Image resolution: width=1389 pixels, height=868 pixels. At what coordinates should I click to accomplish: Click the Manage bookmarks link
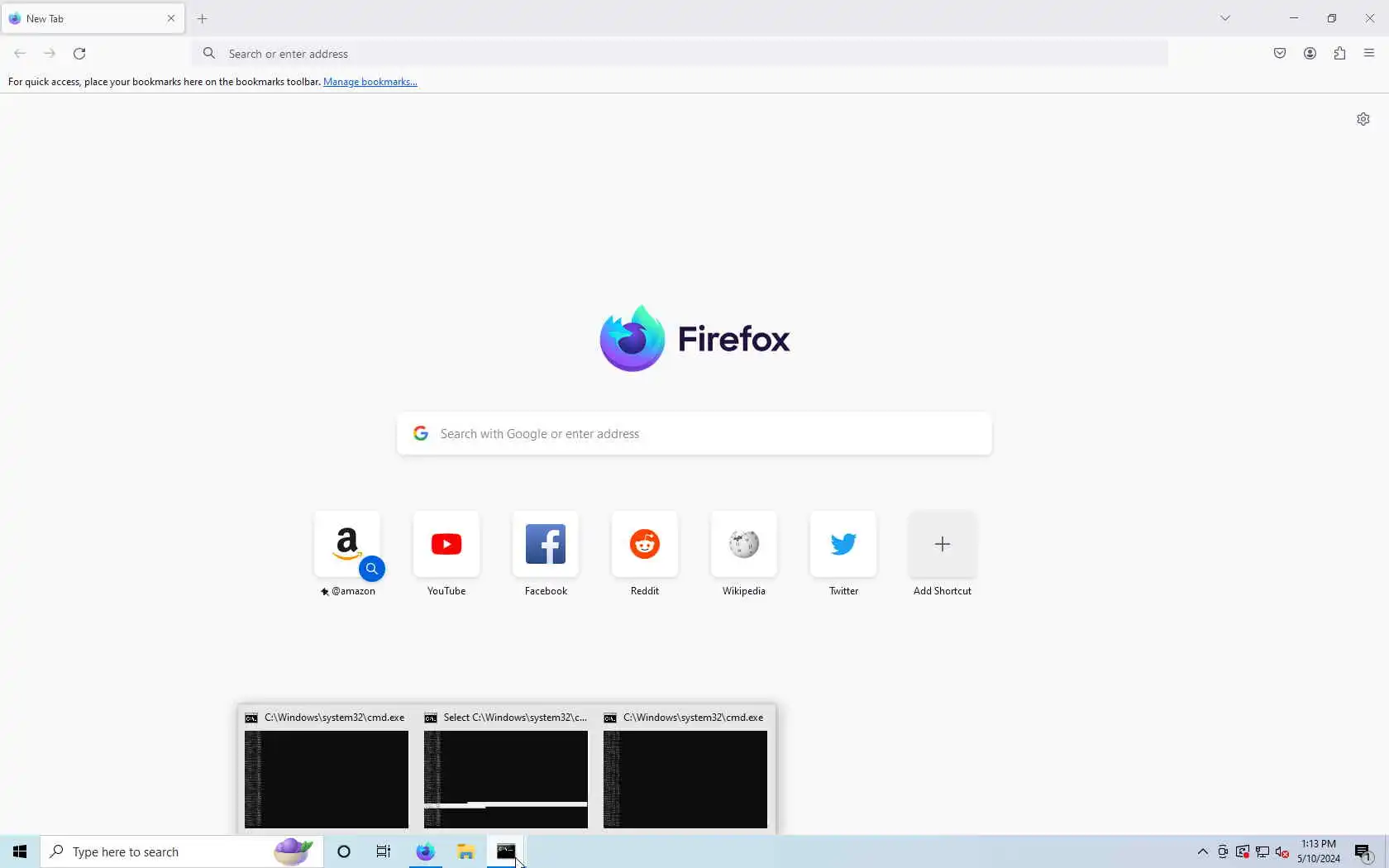(370, 82)
